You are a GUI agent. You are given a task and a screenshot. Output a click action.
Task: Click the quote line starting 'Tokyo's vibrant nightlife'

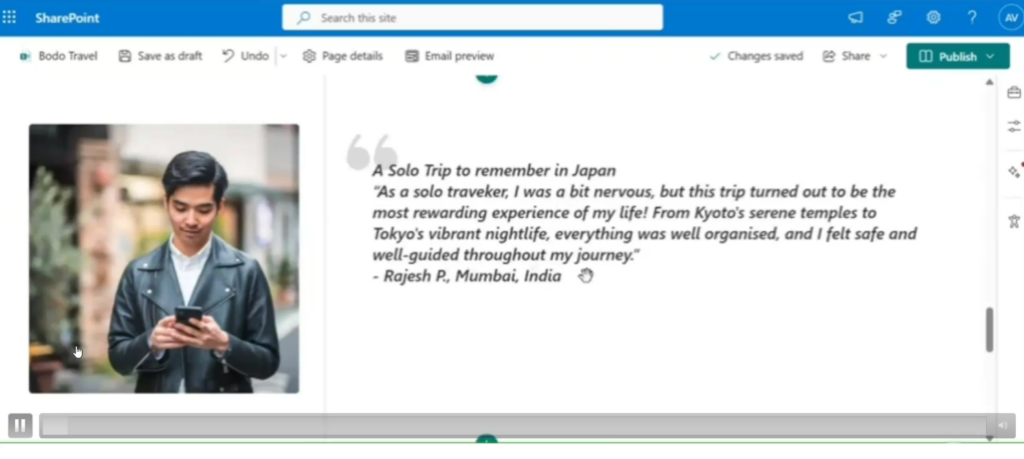[645, 234]
